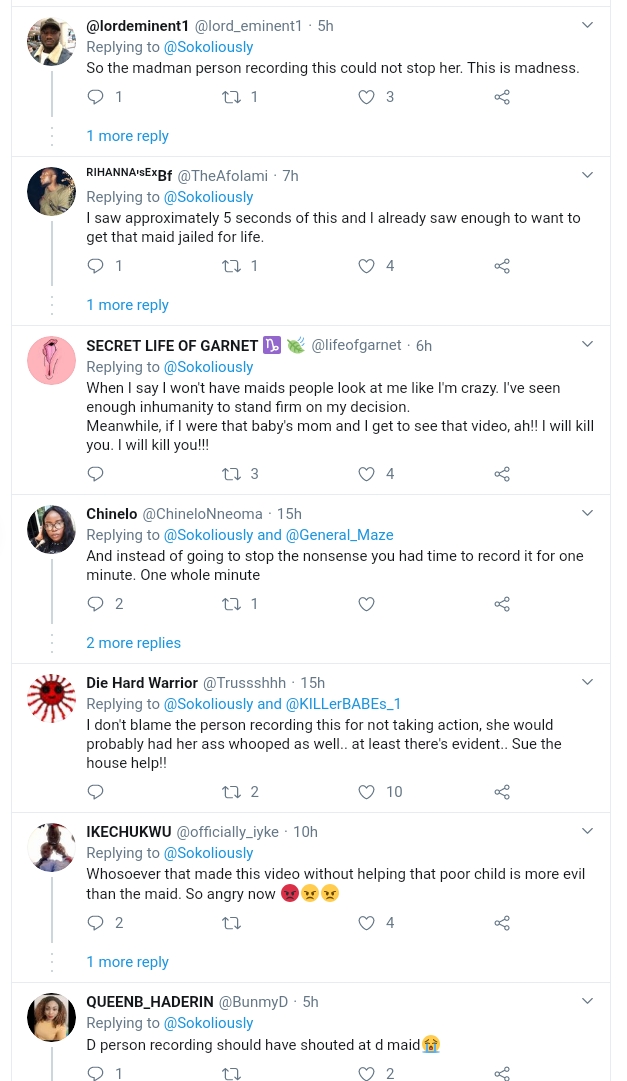Show 2 more replies under Chinelo's tweet
This screenshot has height=1081, width=627.
[x=133, y=643]
